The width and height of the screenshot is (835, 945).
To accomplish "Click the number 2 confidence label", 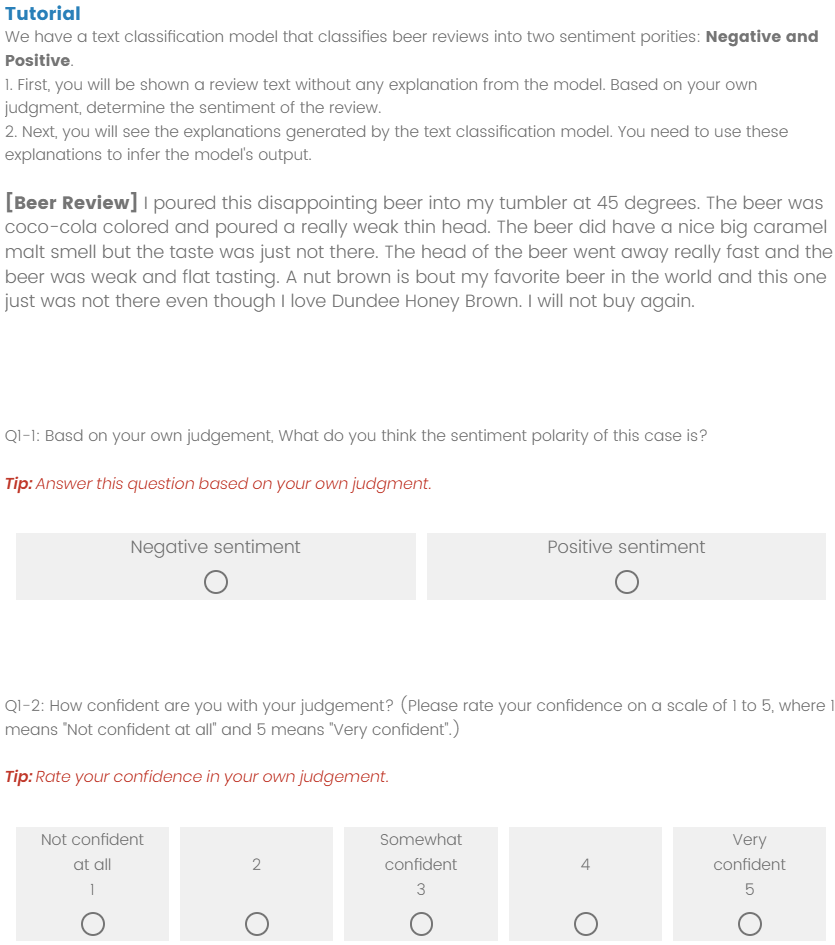I will pyautogui.click(x=257, y=864).
